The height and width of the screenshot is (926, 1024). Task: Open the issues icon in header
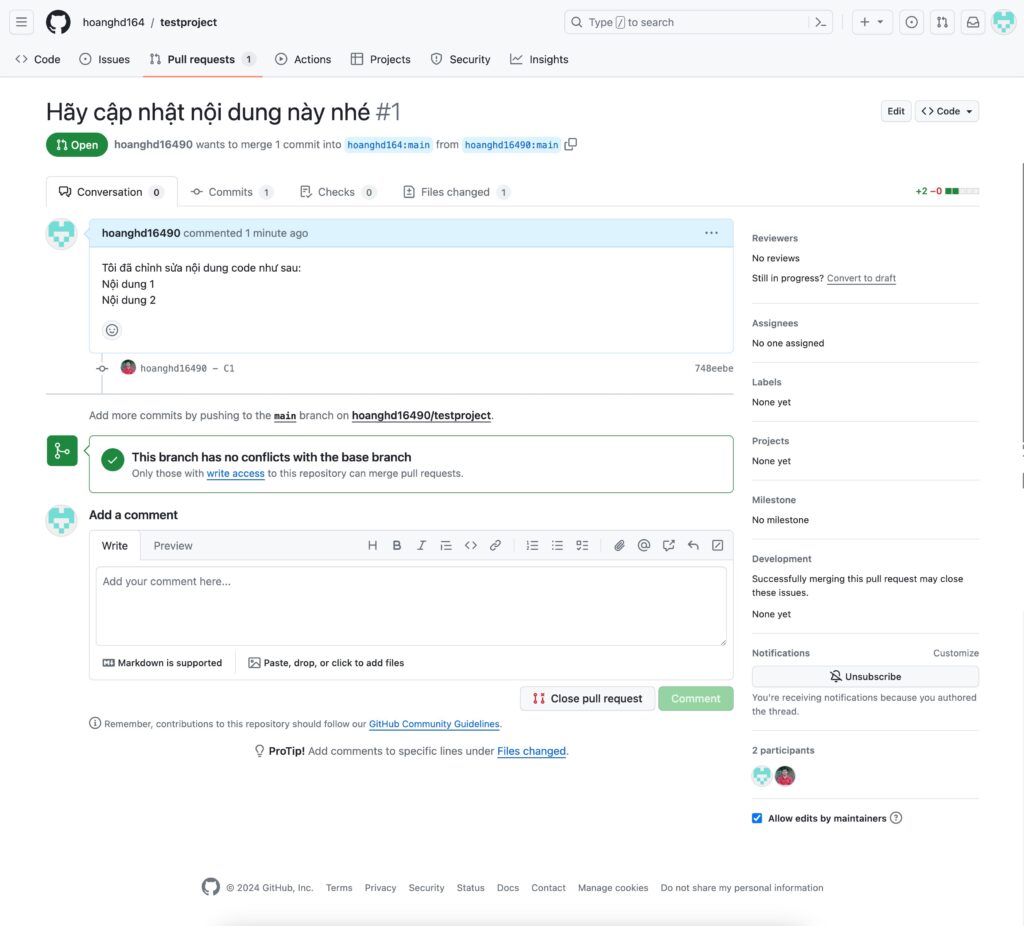point(911,22)
